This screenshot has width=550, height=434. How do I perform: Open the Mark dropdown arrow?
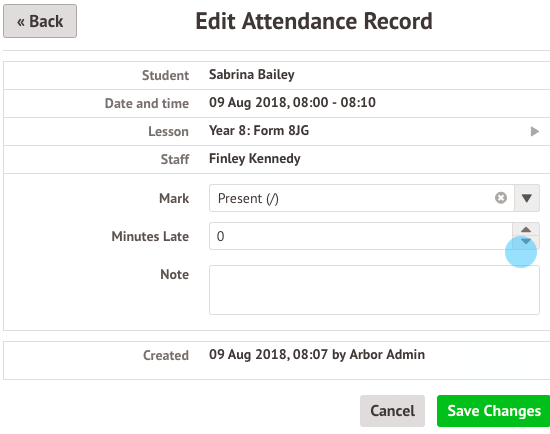526,198
